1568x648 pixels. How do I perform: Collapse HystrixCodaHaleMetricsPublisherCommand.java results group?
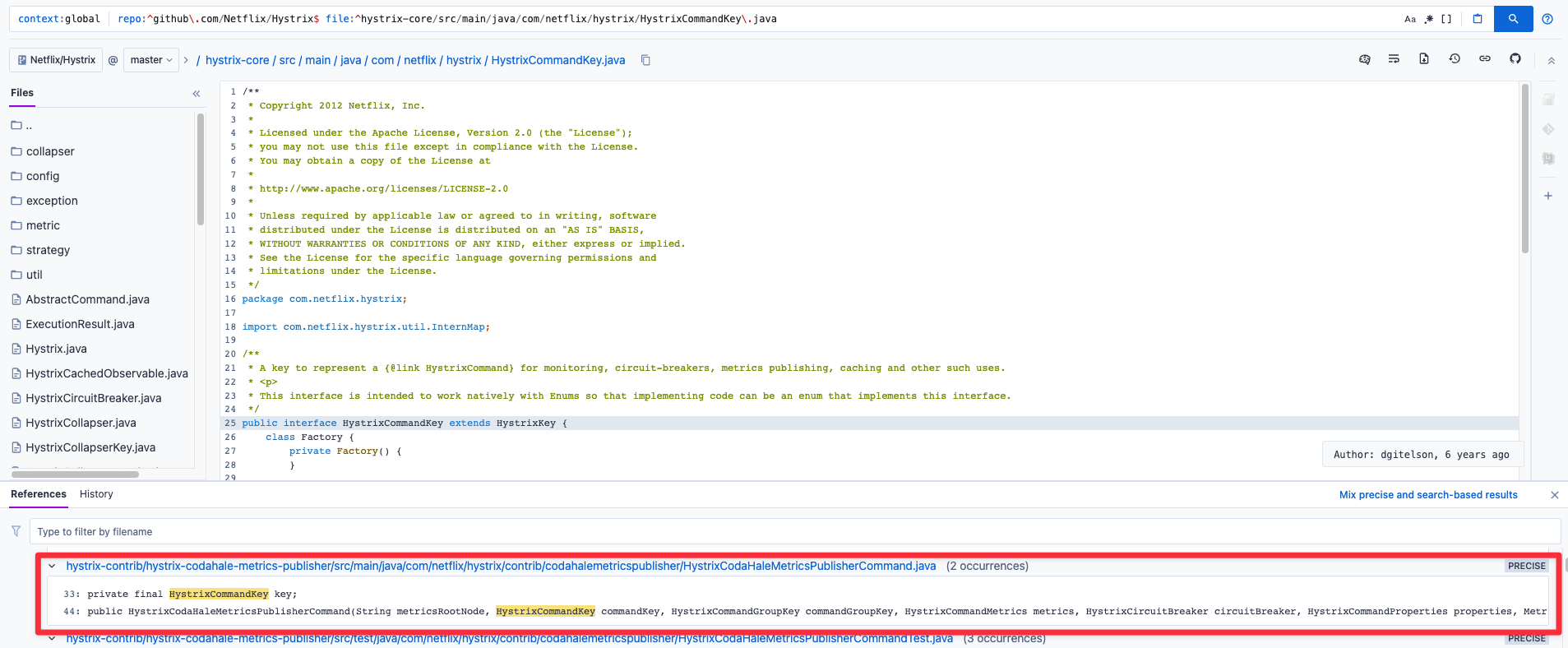coord(52,567)
